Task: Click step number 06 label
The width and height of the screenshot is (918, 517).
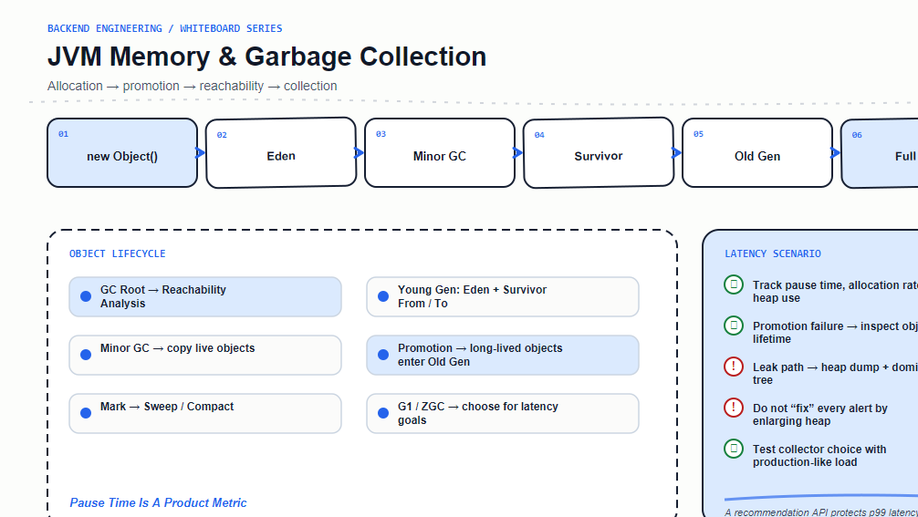Action: tap(857, 135)
